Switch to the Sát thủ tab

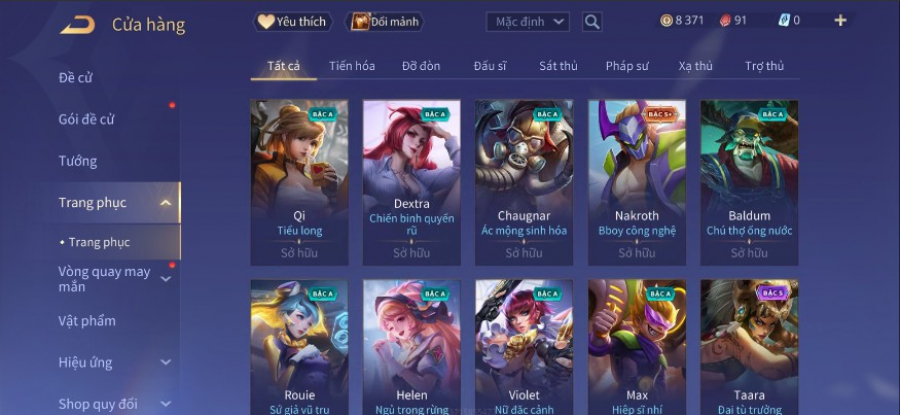[558, 66]
